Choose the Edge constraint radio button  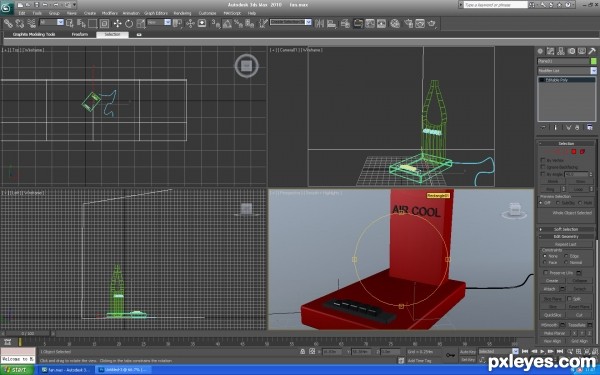click(566, 256)
